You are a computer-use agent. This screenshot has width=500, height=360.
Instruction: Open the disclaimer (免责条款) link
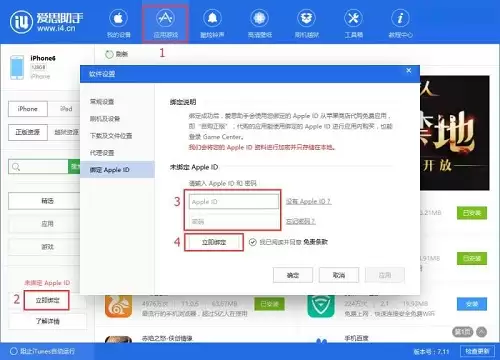tap(315, 242)
